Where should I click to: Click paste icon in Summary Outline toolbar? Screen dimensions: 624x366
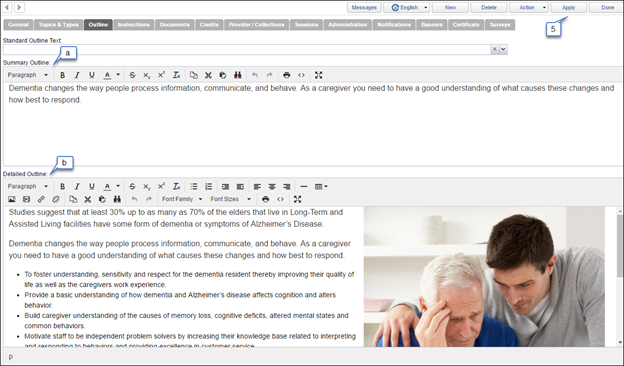pyautogui.click(x=223, y=75)
